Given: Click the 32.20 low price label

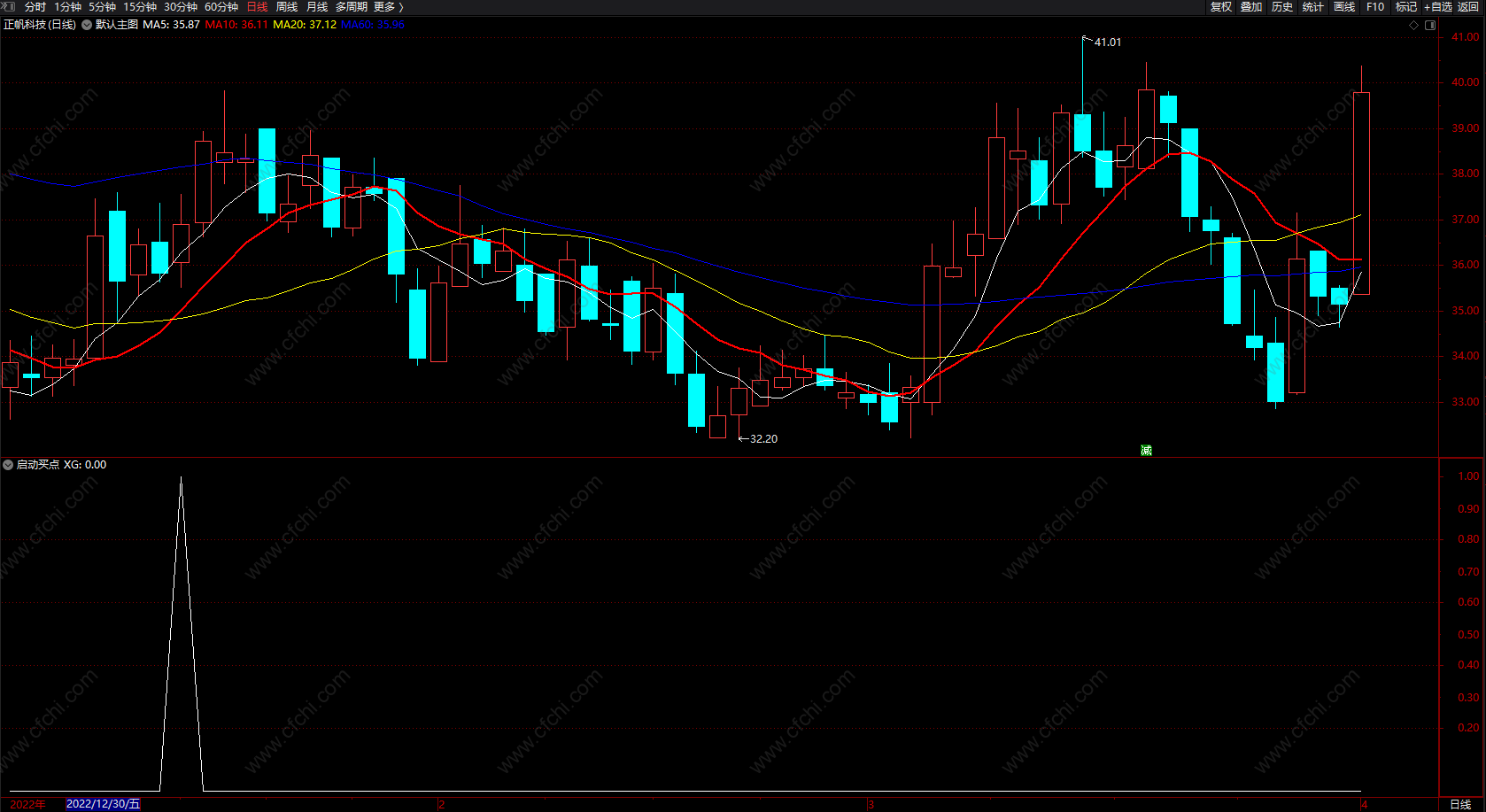Looking at the screenshot, I should [763, 439].
